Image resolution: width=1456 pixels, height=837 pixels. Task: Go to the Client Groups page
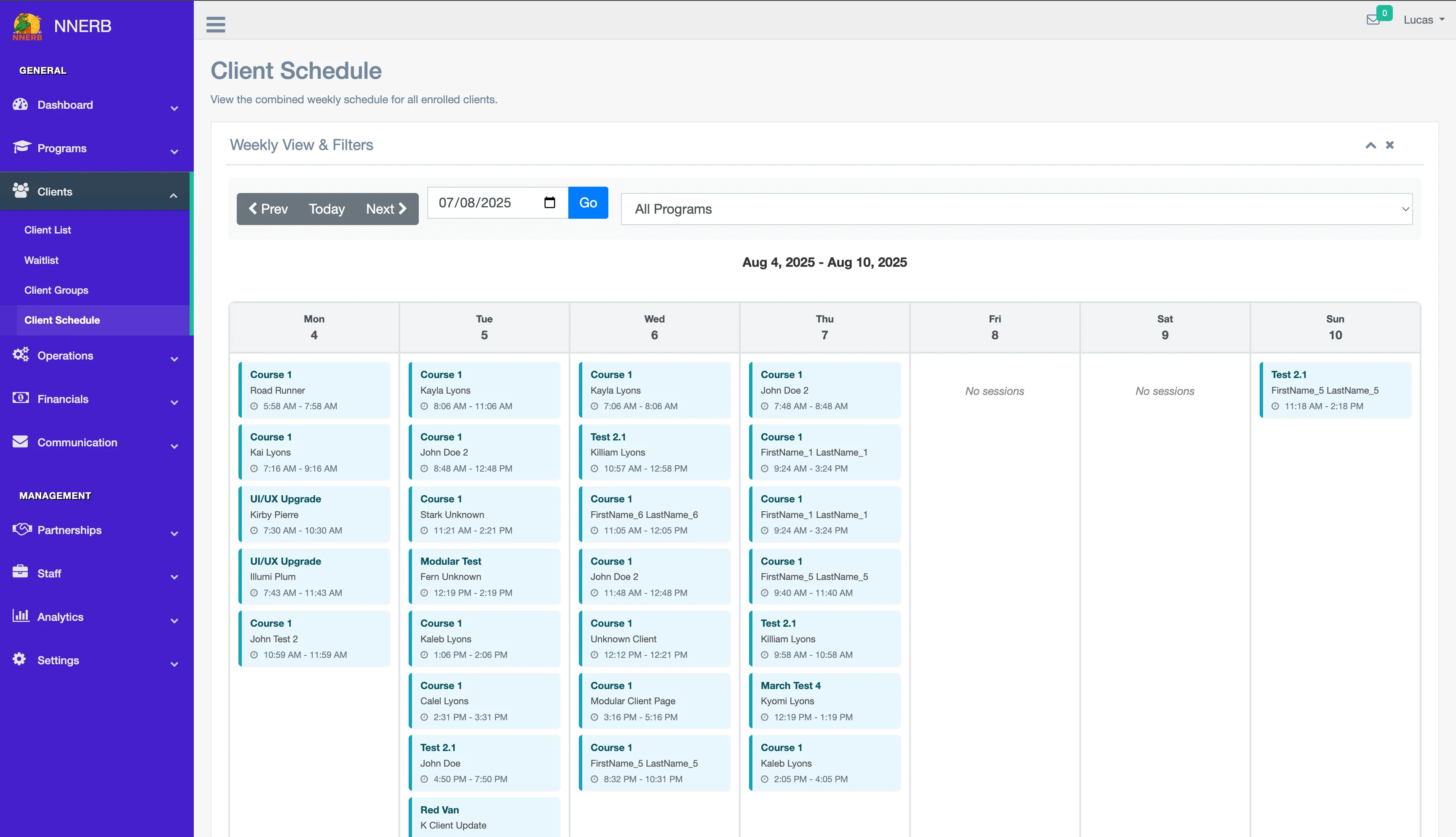point(56,290)
